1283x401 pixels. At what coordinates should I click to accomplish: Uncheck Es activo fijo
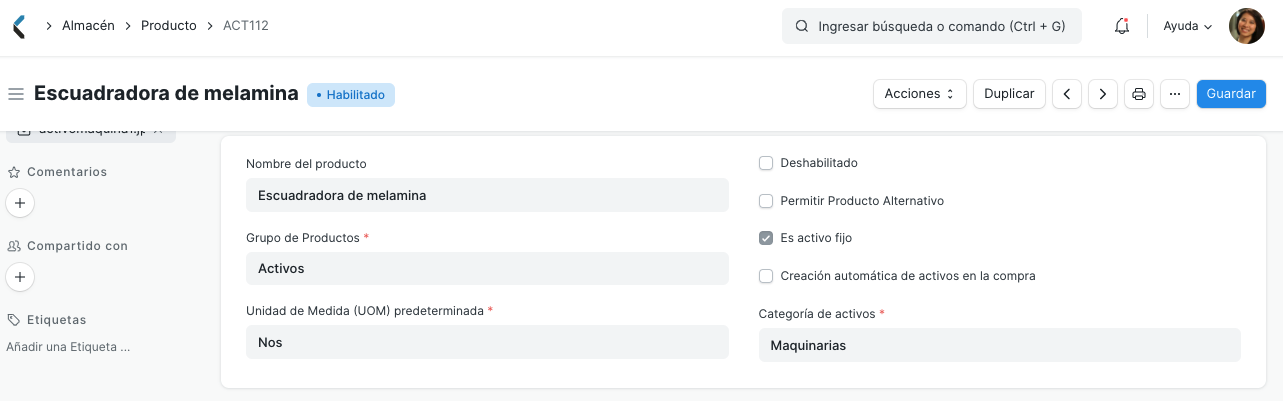(766, 238)
